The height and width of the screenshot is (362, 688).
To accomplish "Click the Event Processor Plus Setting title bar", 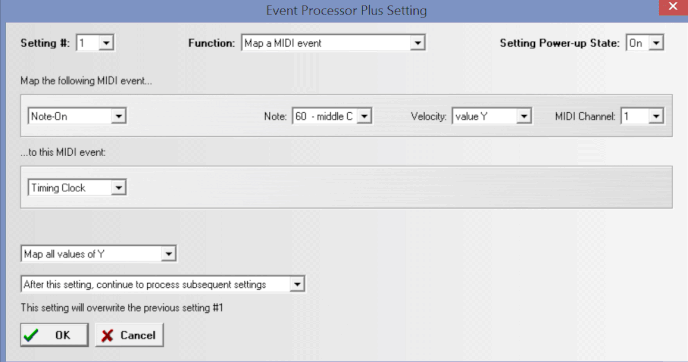I will 346,10.
